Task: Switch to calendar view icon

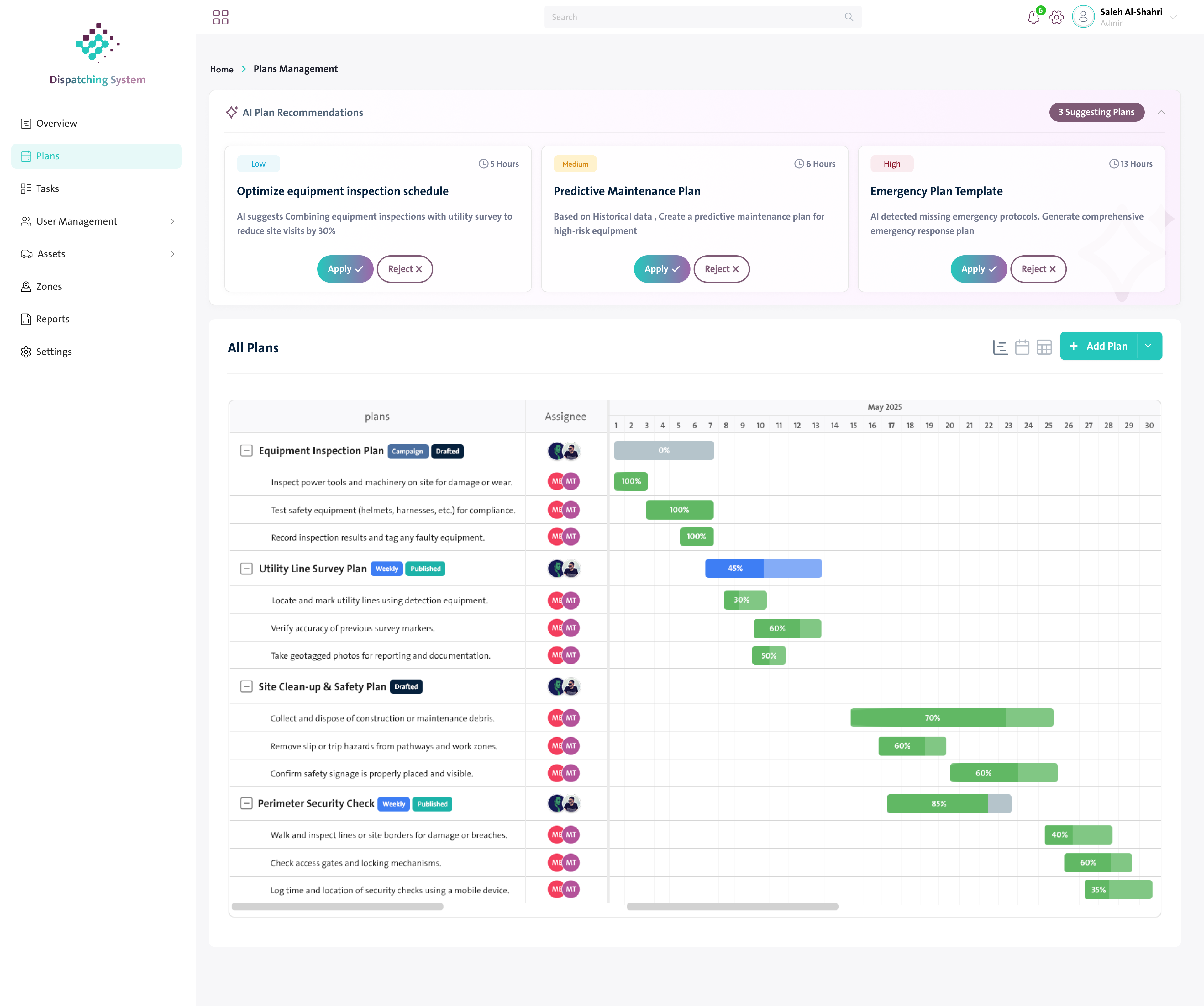Action: pos(1022,347)
